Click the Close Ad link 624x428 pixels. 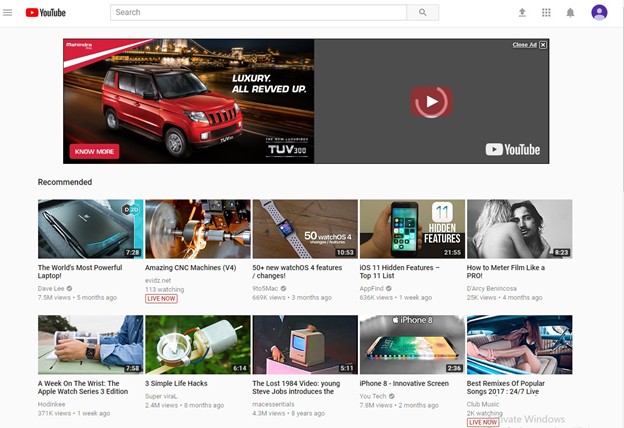525,45
